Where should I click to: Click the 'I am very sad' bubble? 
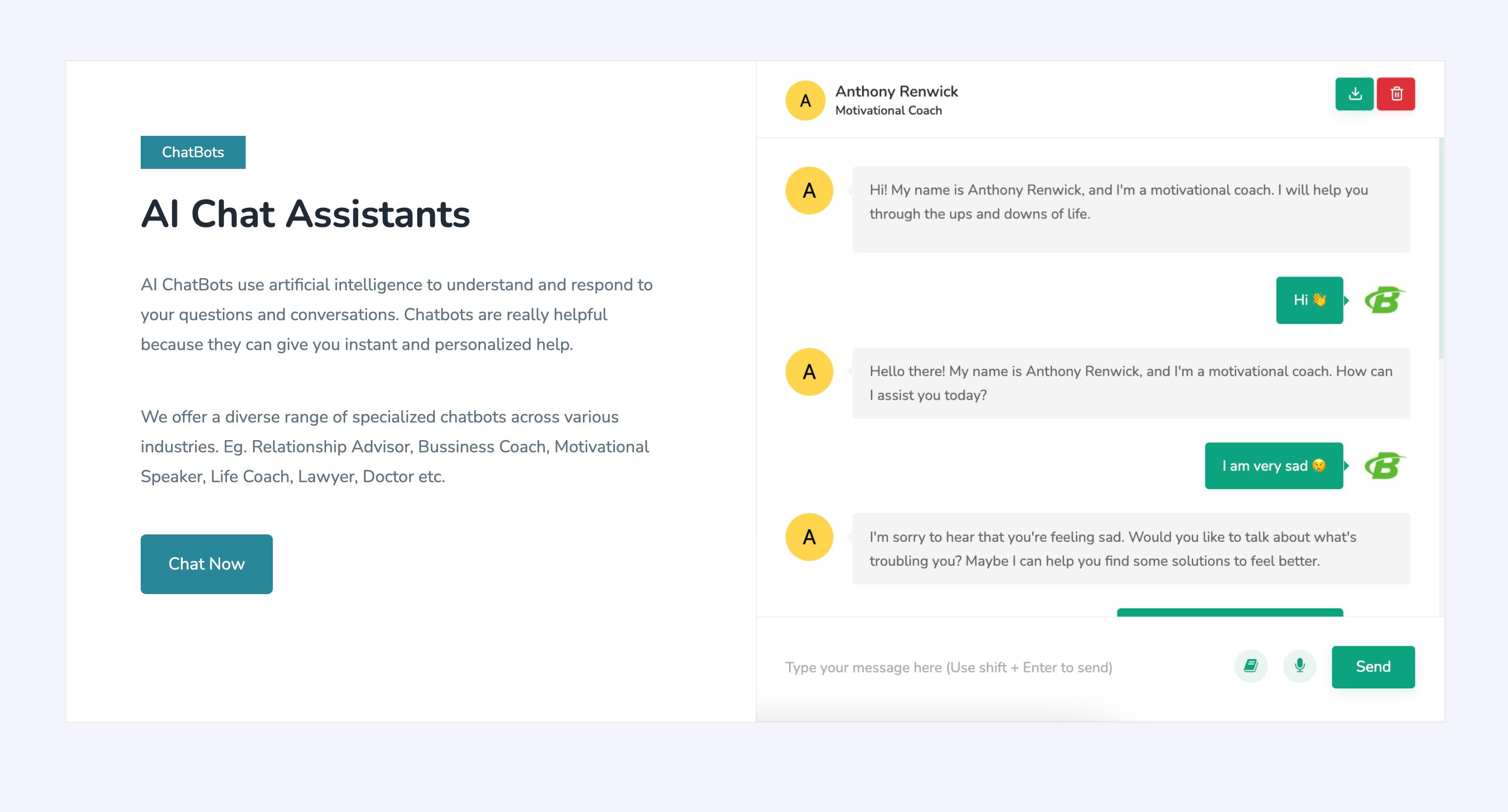coord(1273,466)
